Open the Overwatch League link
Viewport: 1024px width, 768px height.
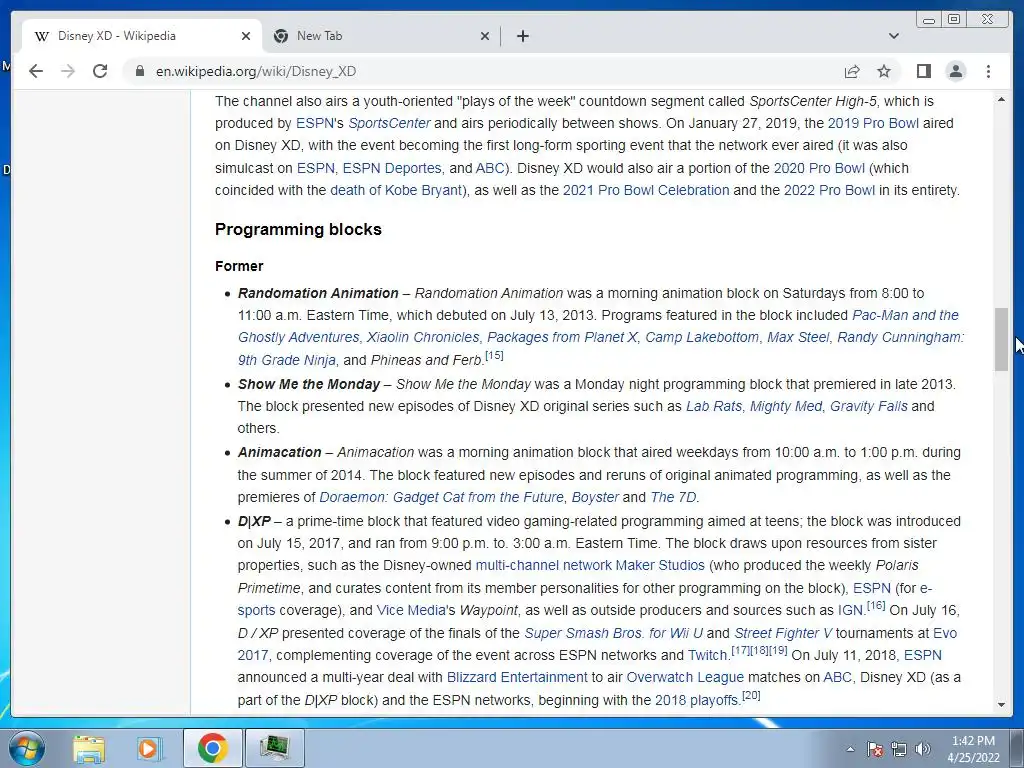tap(685, 678)
